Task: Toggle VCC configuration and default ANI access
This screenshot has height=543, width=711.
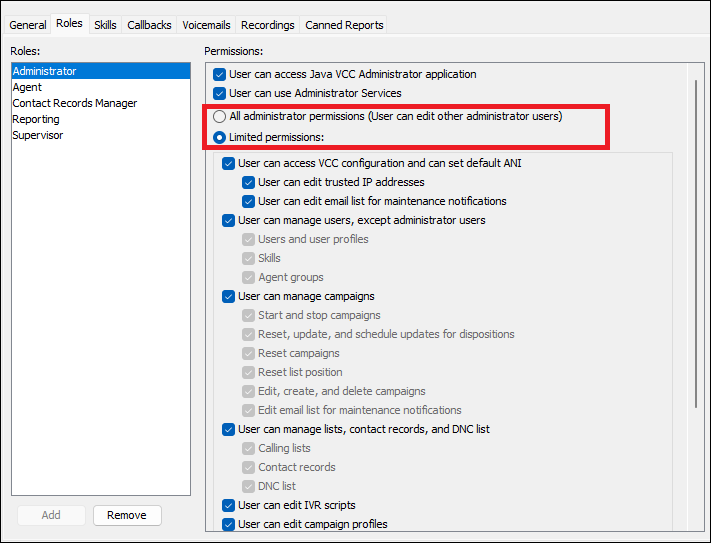Action: pos(229,163)
